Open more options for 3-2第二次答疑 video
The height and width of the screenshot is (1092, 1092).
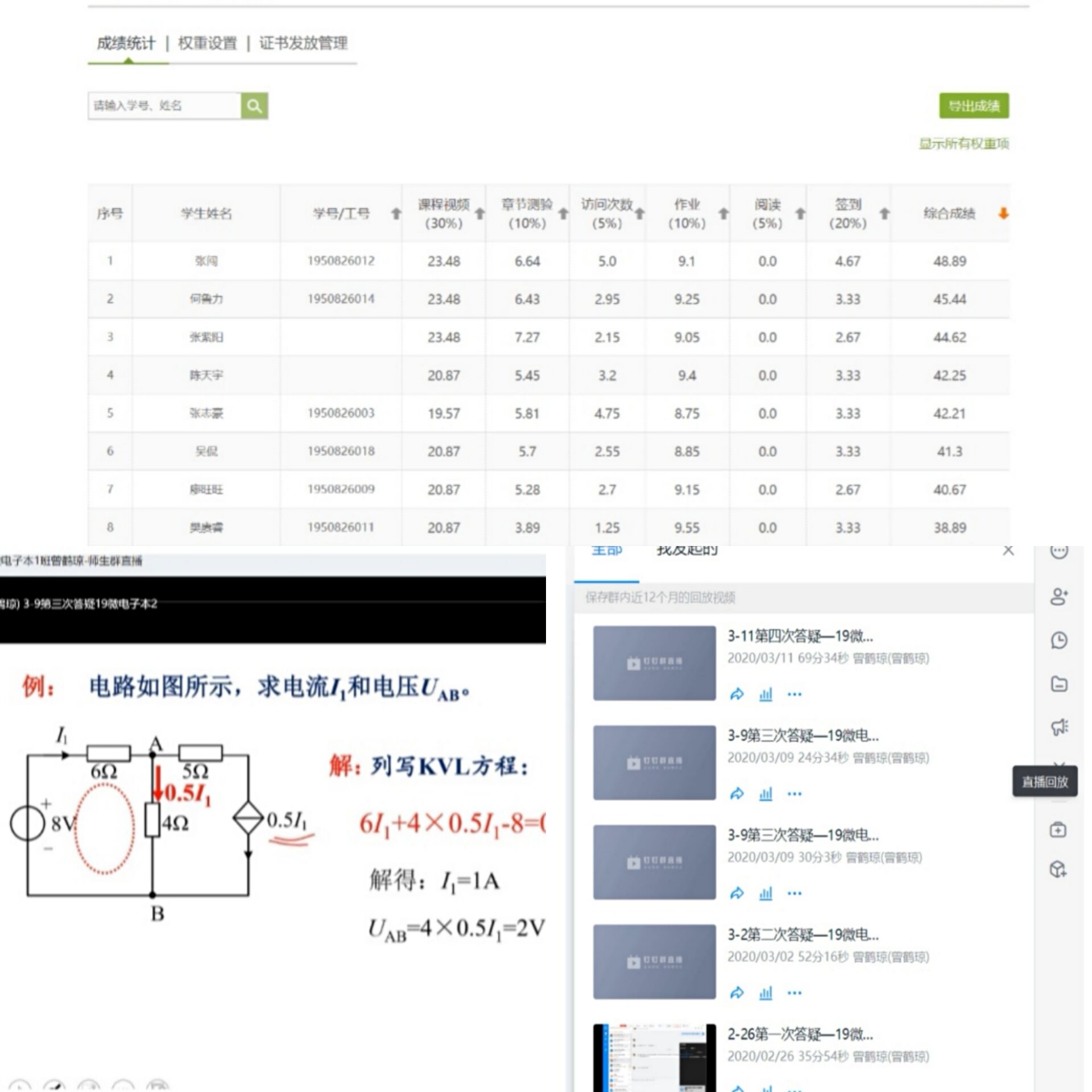(x=795, y=992)
